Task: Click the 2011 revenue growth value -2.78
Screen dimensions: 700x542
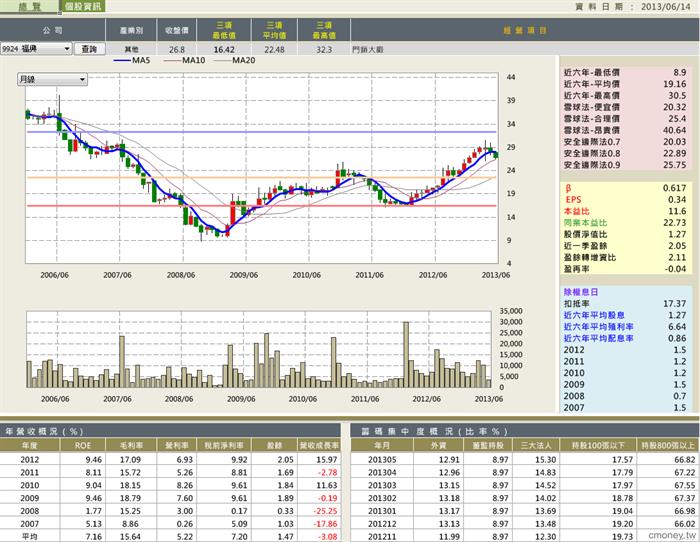Action: pyautogui.click(x=328, y=472)
